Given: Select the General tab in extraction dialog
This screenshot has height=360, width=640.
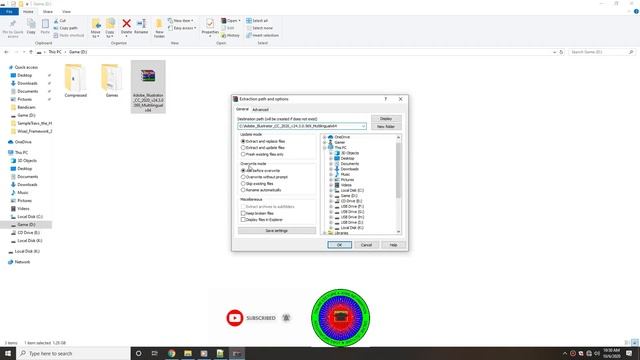Looking at the screenshot, I should point(242,109).
